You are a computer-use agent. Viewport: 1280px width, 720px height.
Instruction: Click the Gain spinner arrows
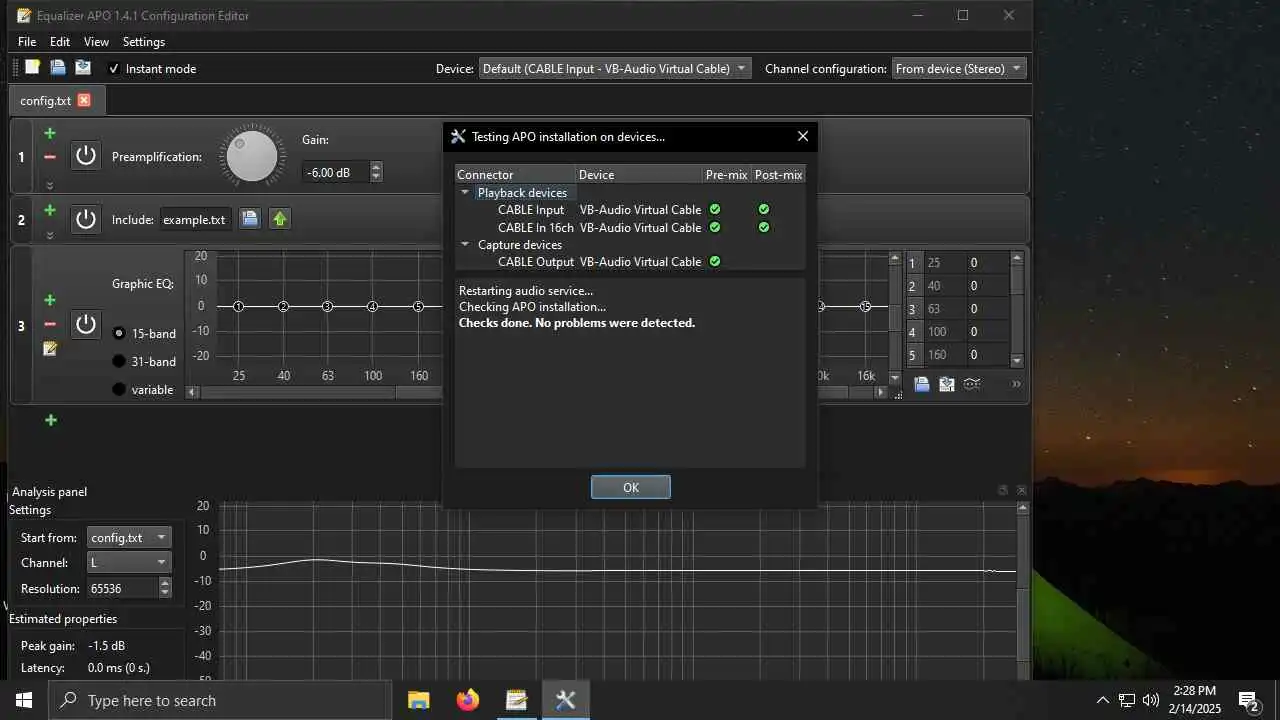point(376,172)
